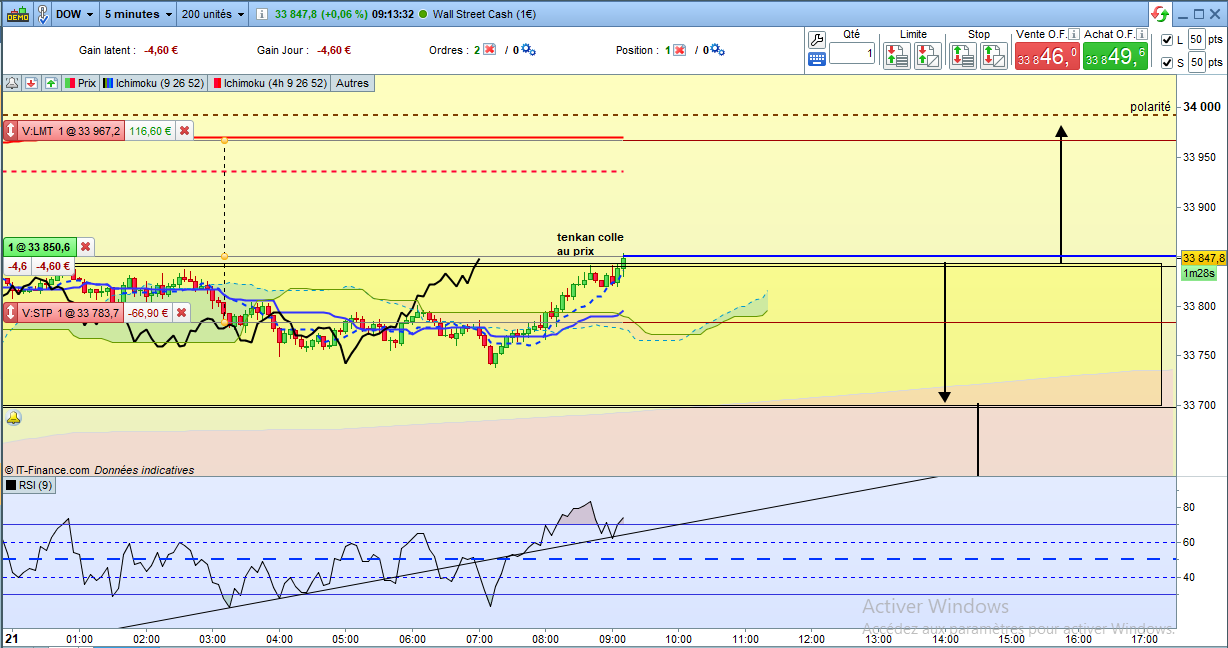1228x648 pixels.
Task: Click the Qté quantity input field
Action: click(x=852, y=53)
